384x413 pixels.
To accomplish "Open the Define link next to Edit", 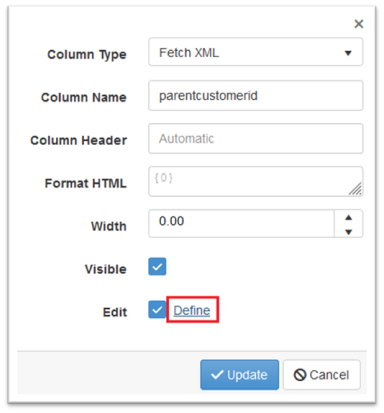I will pyautogui.click(x=192, y=310).
